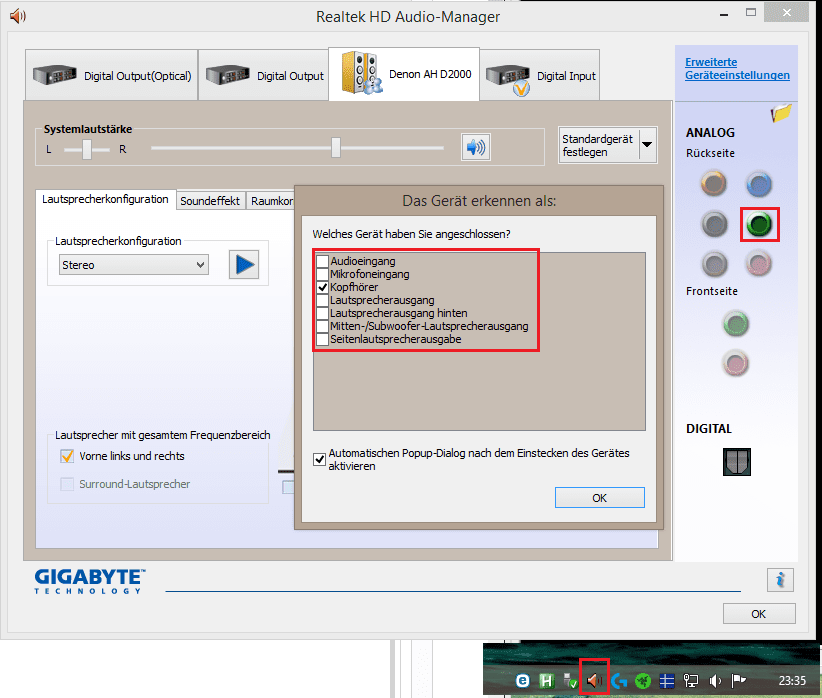Open the Raumkorrektur sub-tab
This screenshot has height=698, width=822.
(x=271, y=201)
